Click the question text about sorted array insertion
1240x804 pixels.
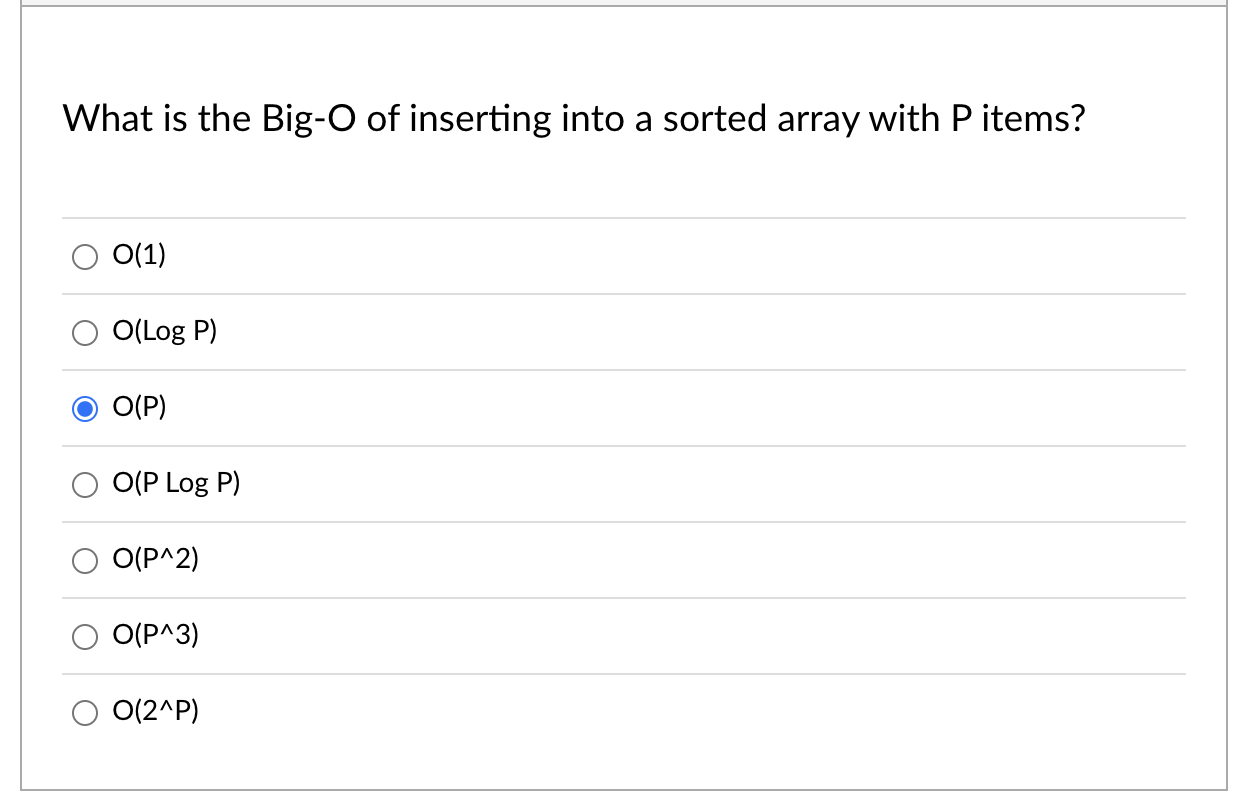point(573,118)
